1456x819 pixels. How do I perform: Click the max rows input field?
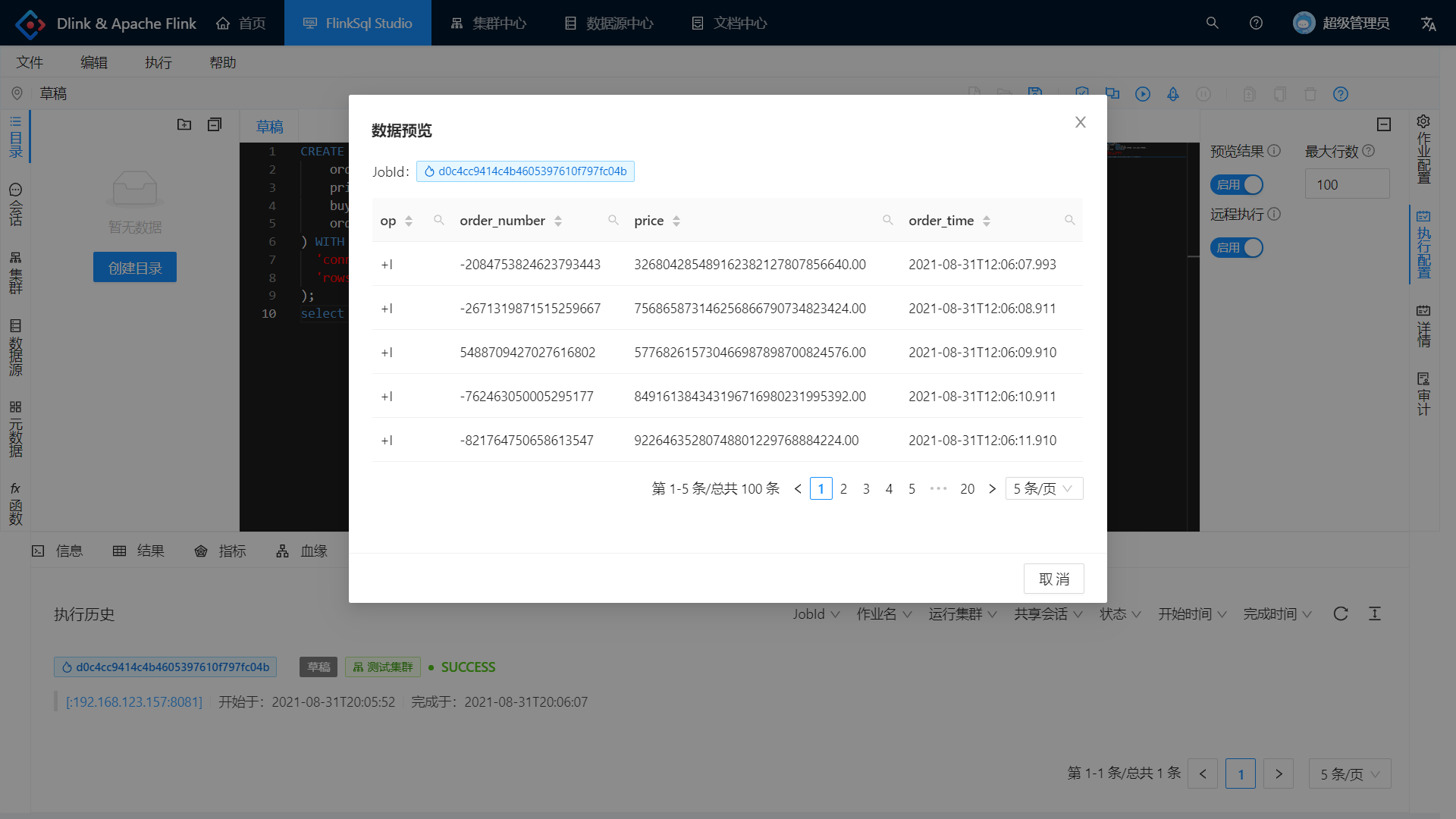[1347, 184]
